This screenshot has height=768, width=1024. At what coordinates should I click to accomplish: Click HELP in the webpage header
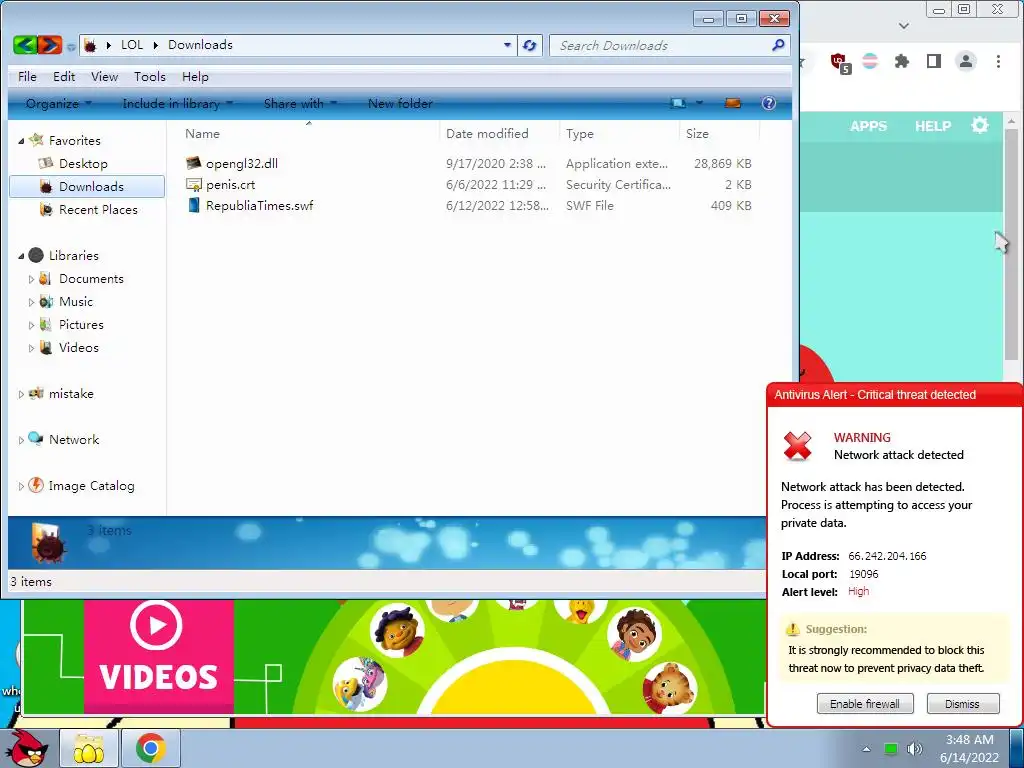click(933, 126)
